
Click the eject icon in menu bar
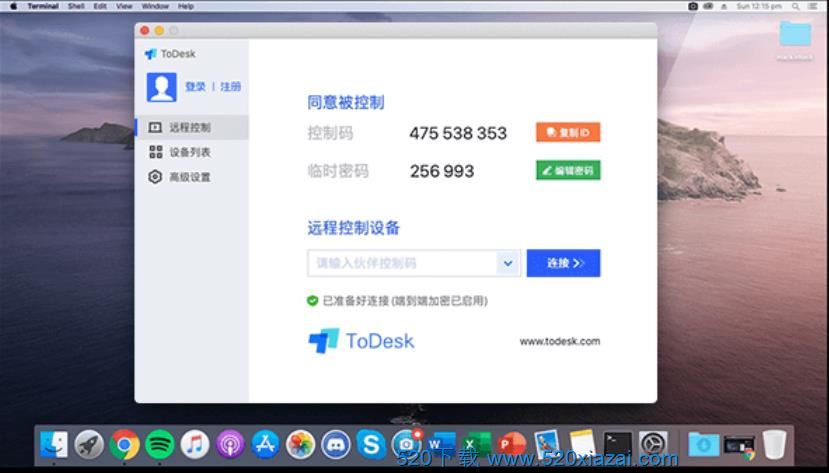(x=724, y=6)
